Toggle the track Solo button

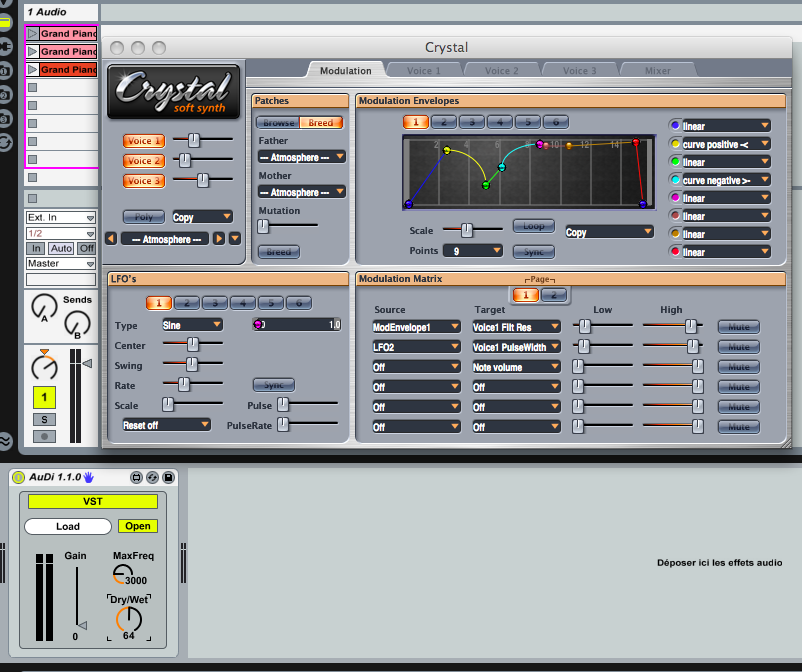(45, 418)
